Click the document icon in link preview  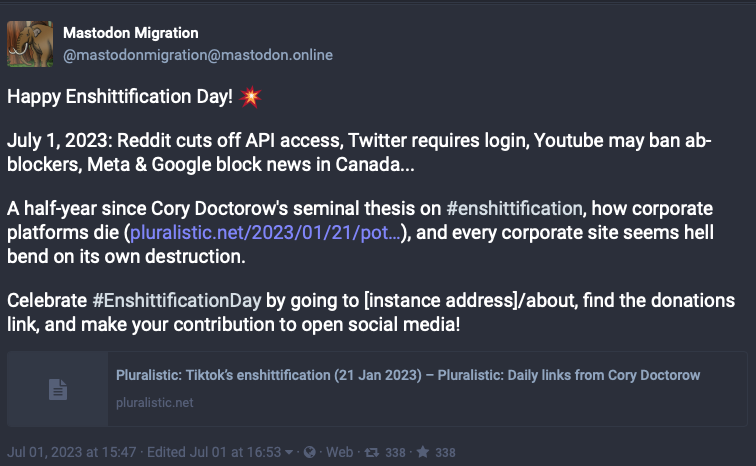tap(58, 389)
